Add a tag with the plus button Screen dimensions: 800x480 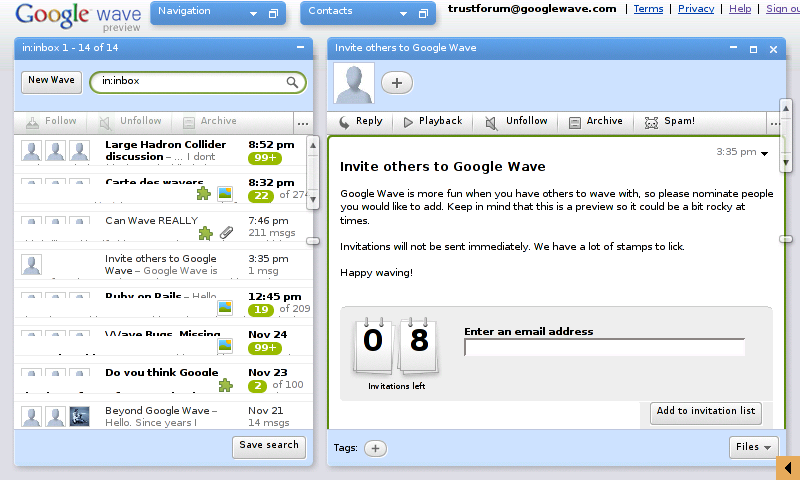[376, 448]
